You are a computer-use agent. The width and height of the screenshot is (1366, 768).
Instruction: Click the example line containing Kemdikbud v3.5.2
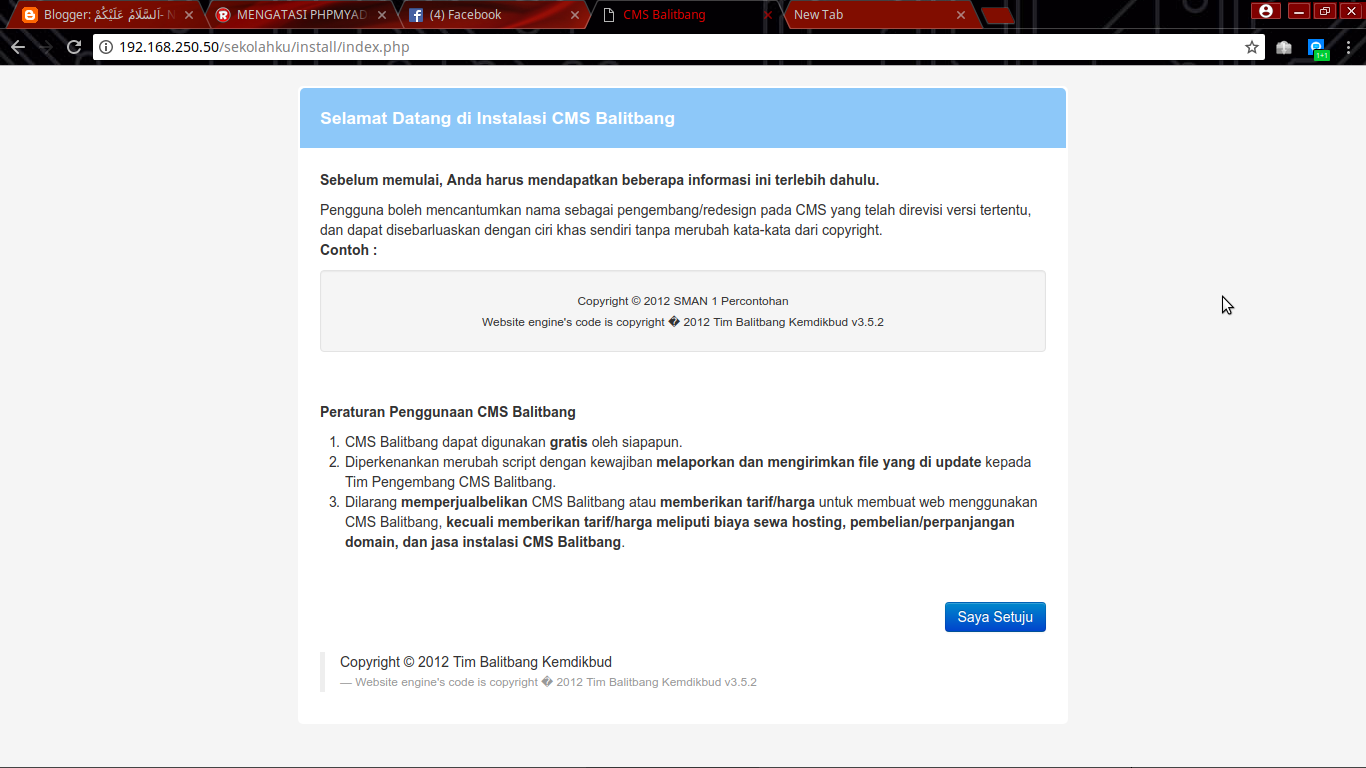(x=683, y=322)
